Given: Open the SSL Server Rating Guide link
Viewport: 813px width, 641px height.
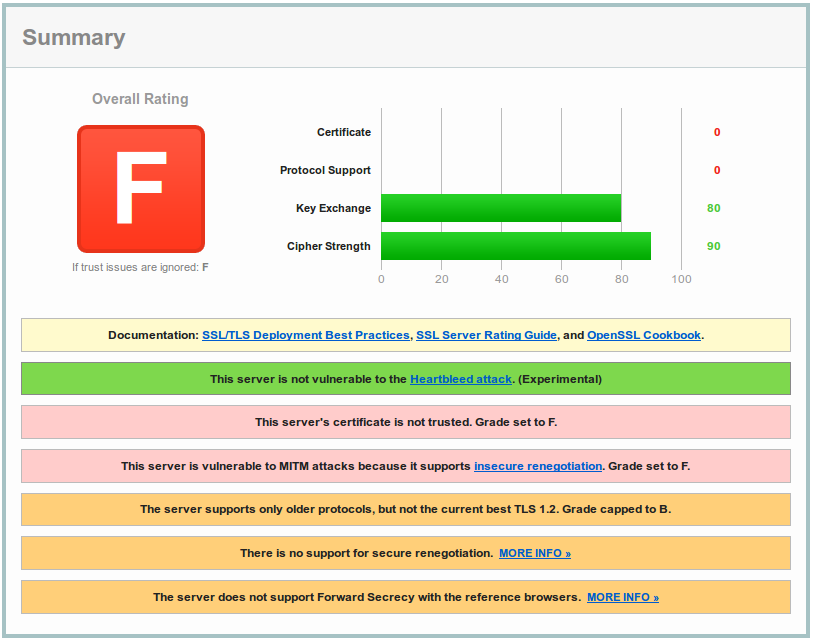Looking at the screenshot, I should (486, 335).
